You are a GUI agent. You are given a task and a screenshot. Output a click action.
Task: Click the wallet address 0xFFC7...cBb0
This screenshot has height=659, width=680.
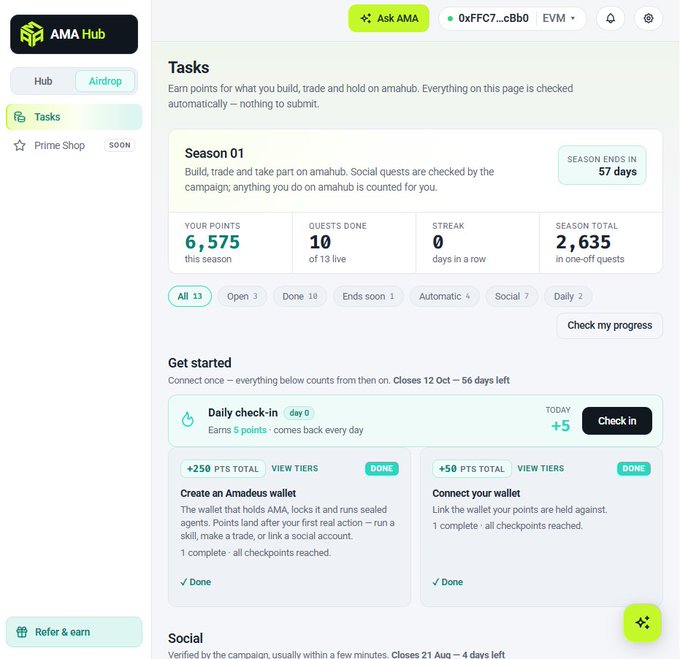pos(493,18)
